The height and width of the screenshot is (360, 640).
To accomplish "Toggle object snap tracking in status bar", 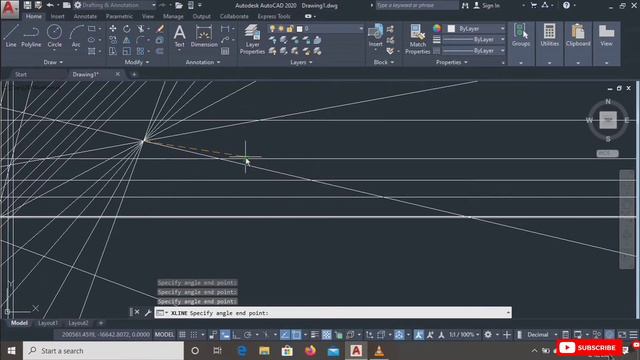I will (x=285, y=335).
